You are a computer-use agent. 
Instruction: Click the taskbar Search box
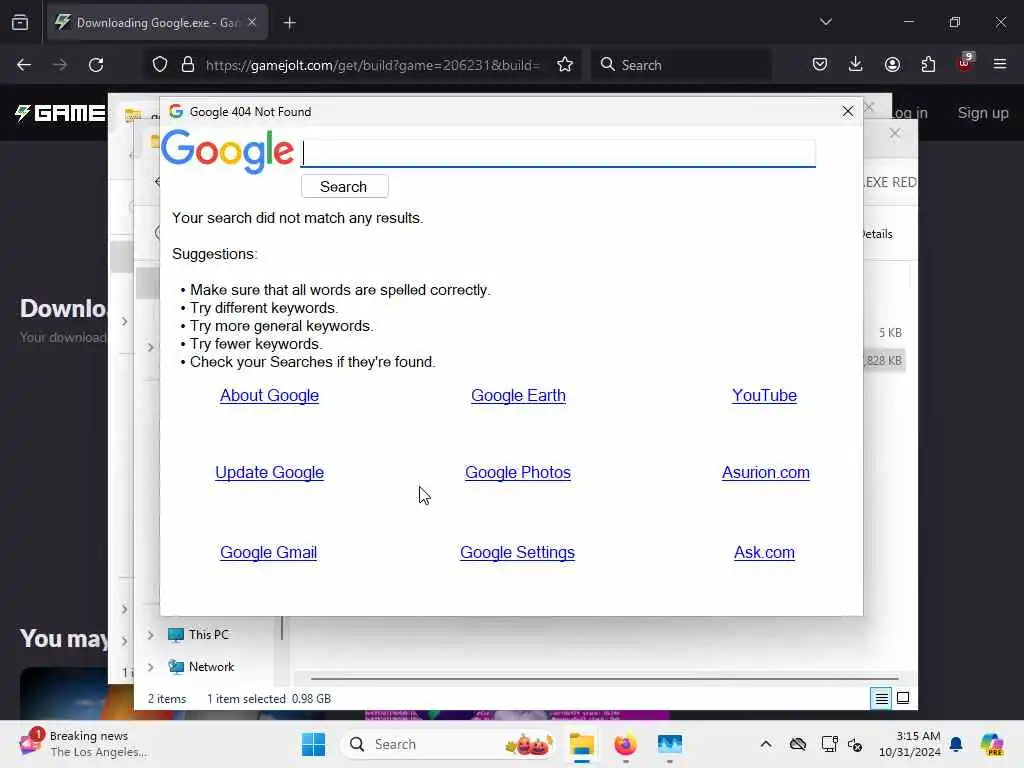pyautogui.click(x=448, y=744)
